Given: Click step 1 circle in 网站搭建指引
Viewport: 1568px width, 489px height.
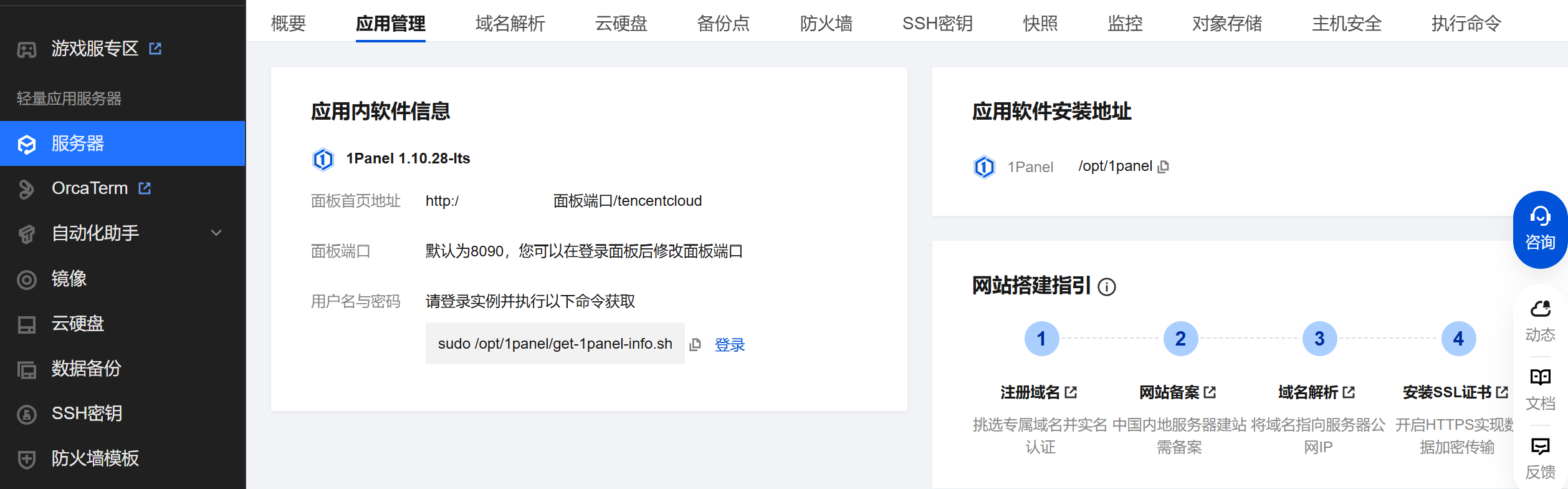Looking at the screenshot, I should [x=1041, y=339].
